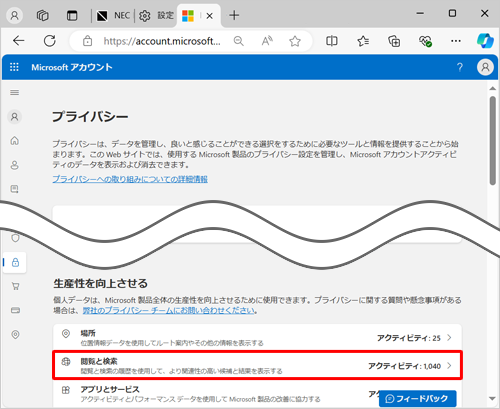Focus the address bar URL

pos(162,41)
